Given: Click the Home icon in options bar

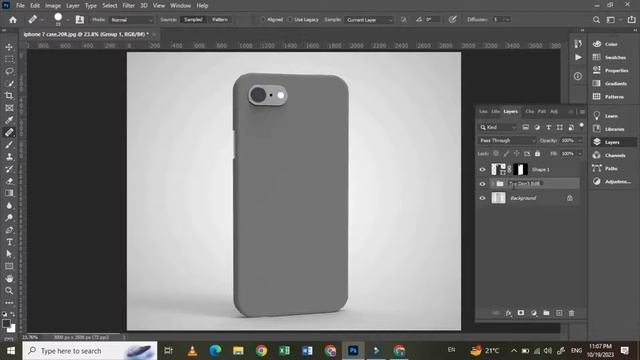Looking at the screenshot, I should coord(13,20).
